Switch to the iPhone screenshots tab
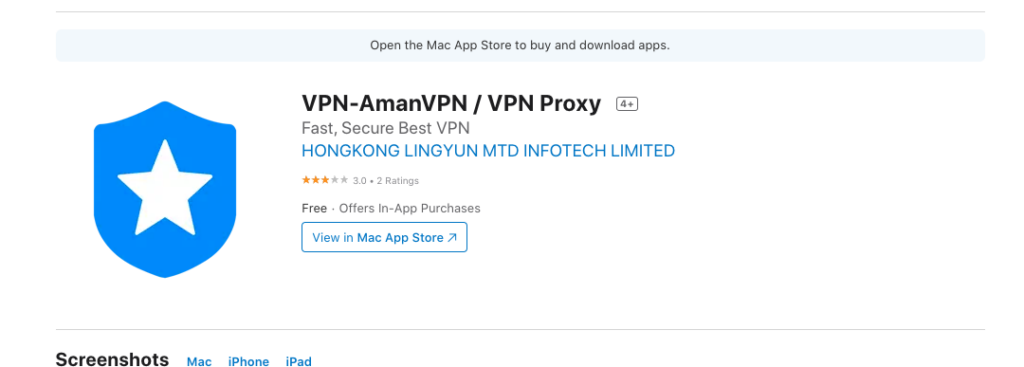This screenshot has height=367, width=1024. tap(248, 361)
